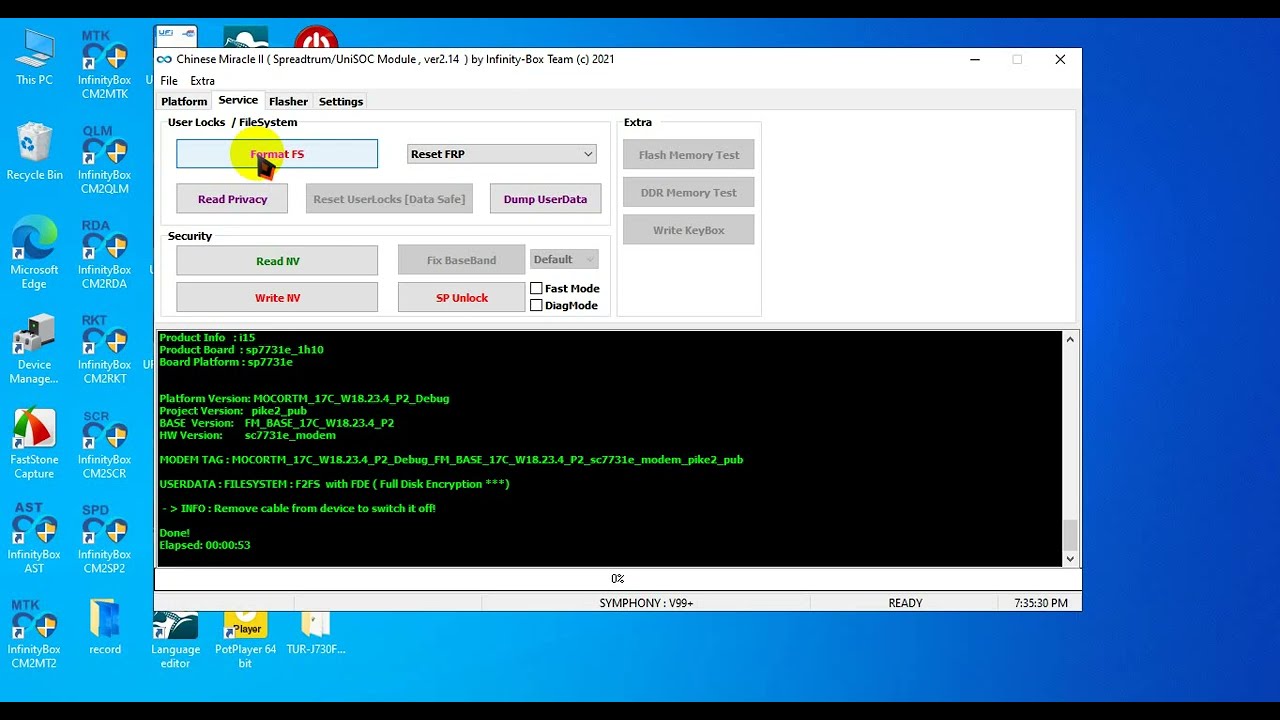Open the Recycle Bin icon
This screenshot has width=1280, height=720.
tap(34, 152)
